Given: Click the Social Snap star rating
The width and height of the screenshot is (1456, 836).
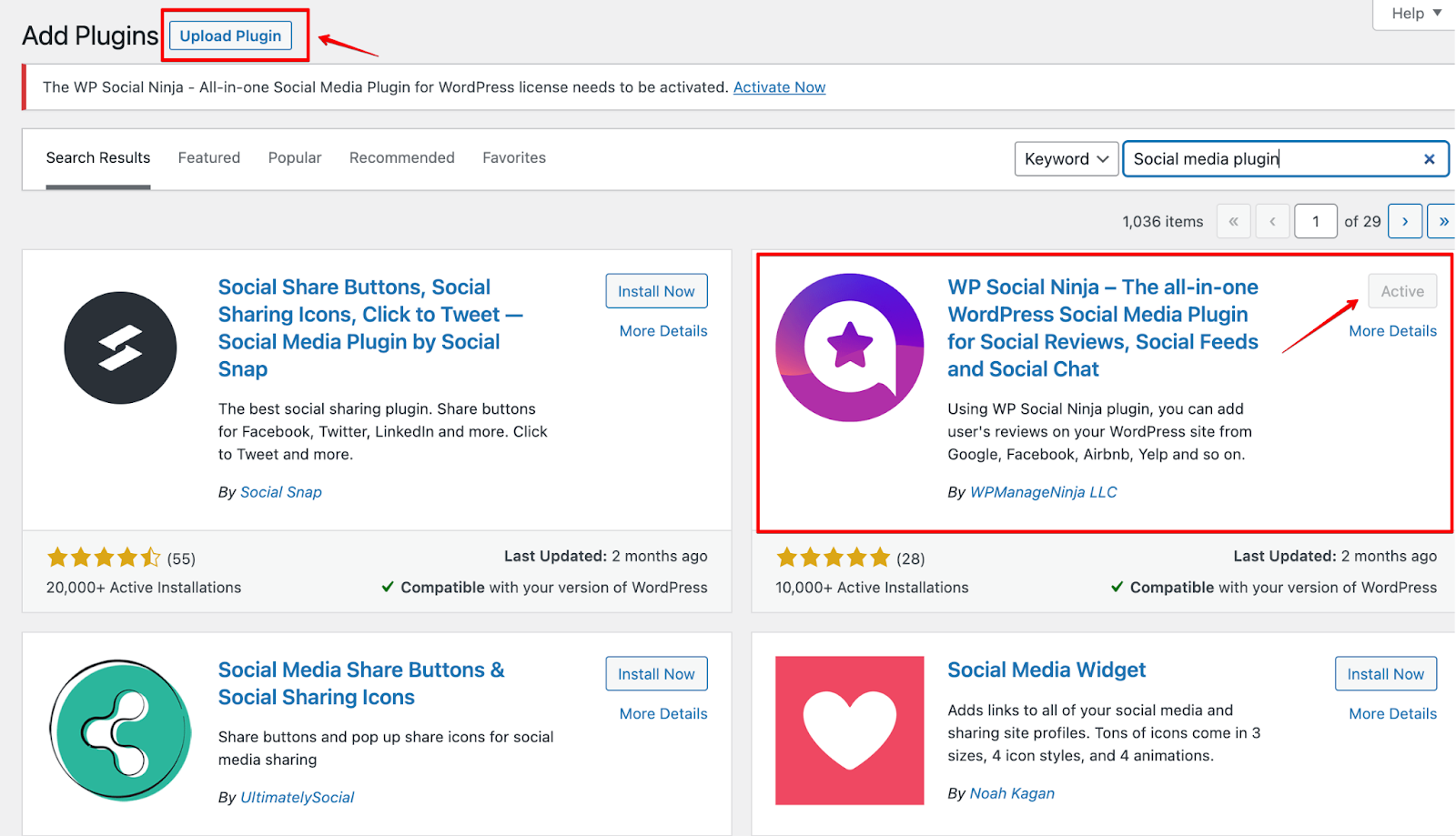Looking at the screenshot, I should coord(104,558).
